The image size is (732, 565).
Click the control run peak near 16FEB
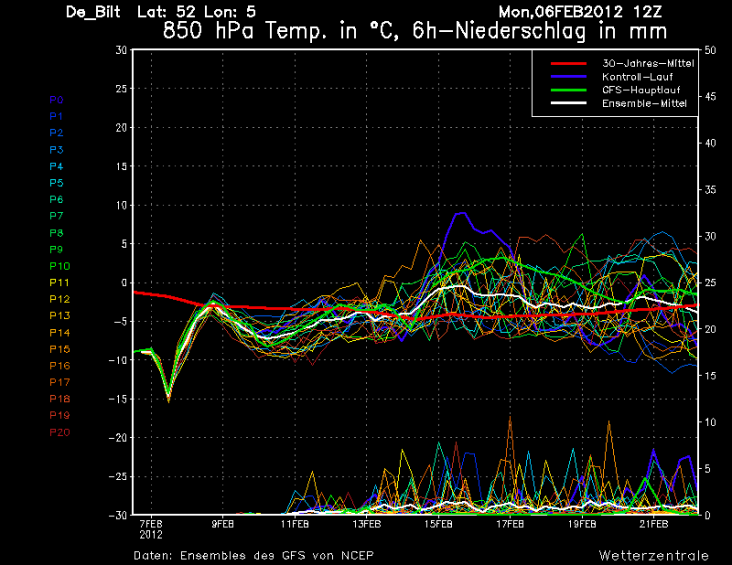click(x=461, y=213)
